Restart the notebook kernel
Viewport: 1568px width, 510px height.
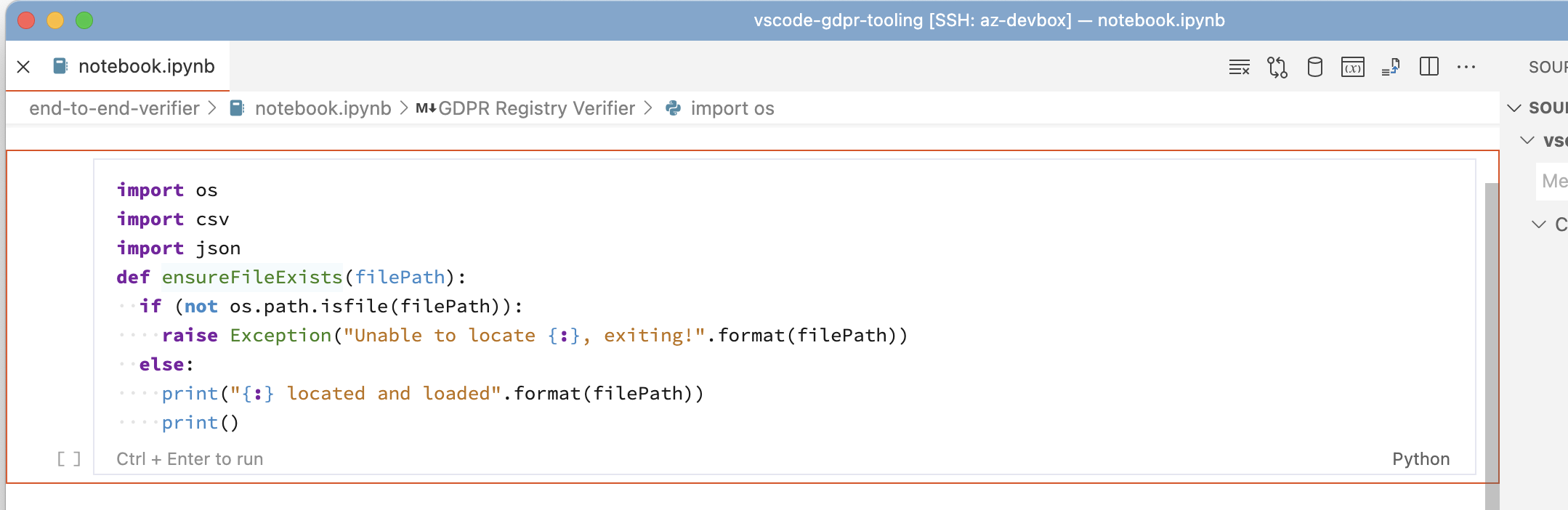click(x=1277, y=67)
